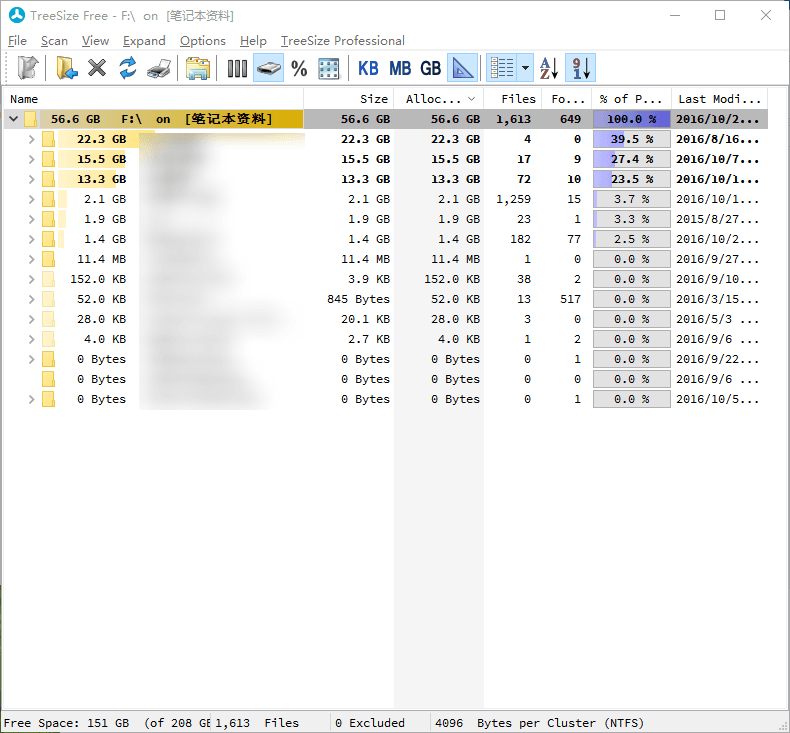Expand the 2.1 GB folder
The image size is (790, 733).
pos(31,199)
